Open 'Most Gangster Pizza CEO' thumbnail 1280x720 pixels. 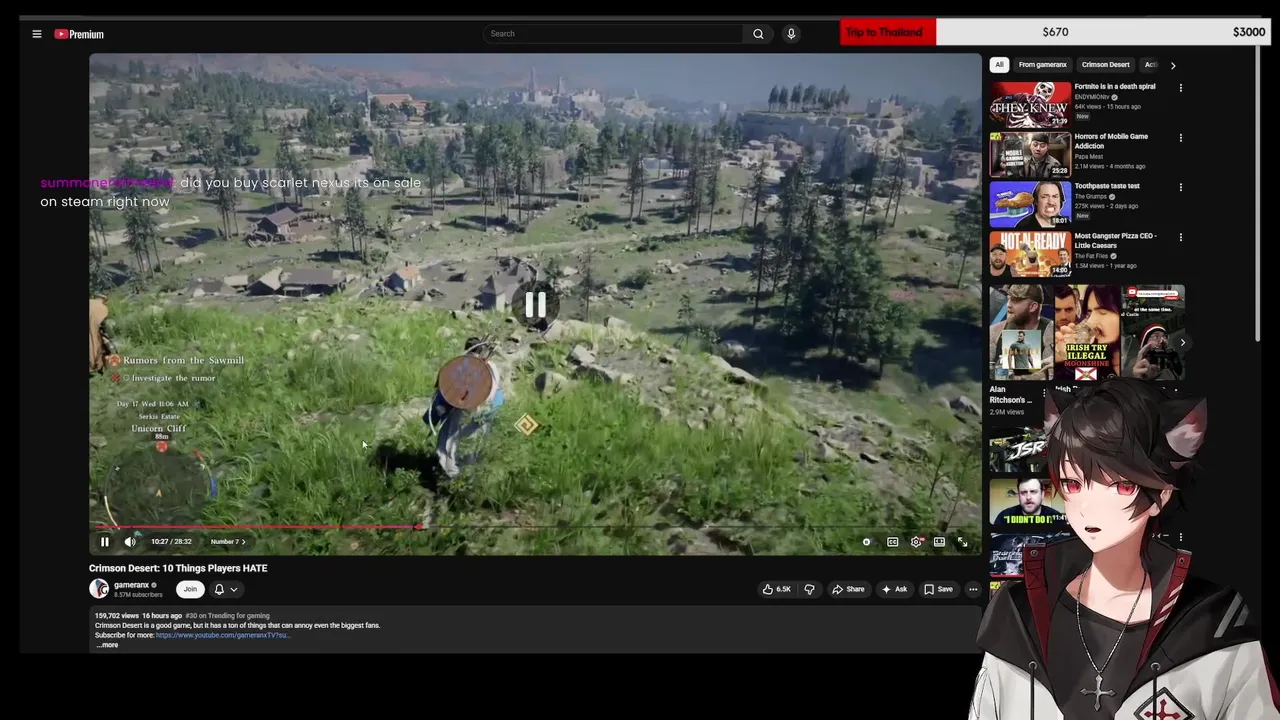tap(1030, 254)
